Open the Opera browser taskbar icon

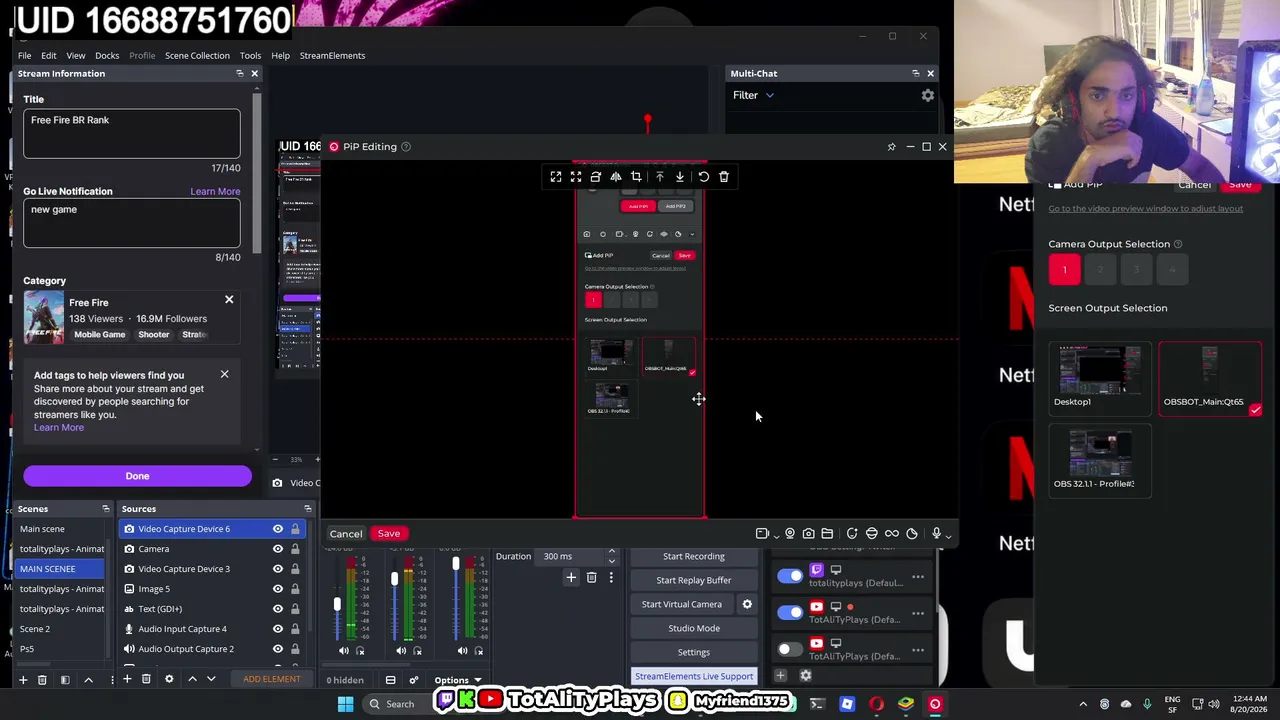(876, 704)
